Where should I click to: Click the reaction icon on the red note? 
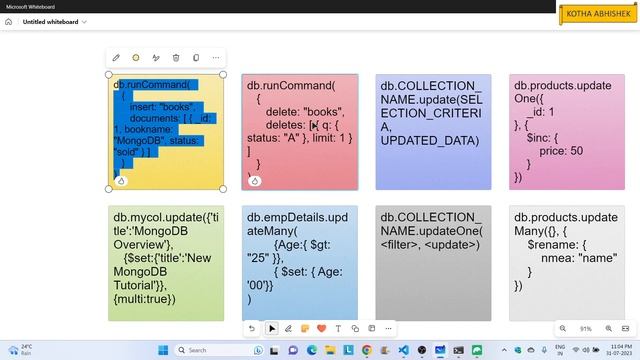coord(255,181)
